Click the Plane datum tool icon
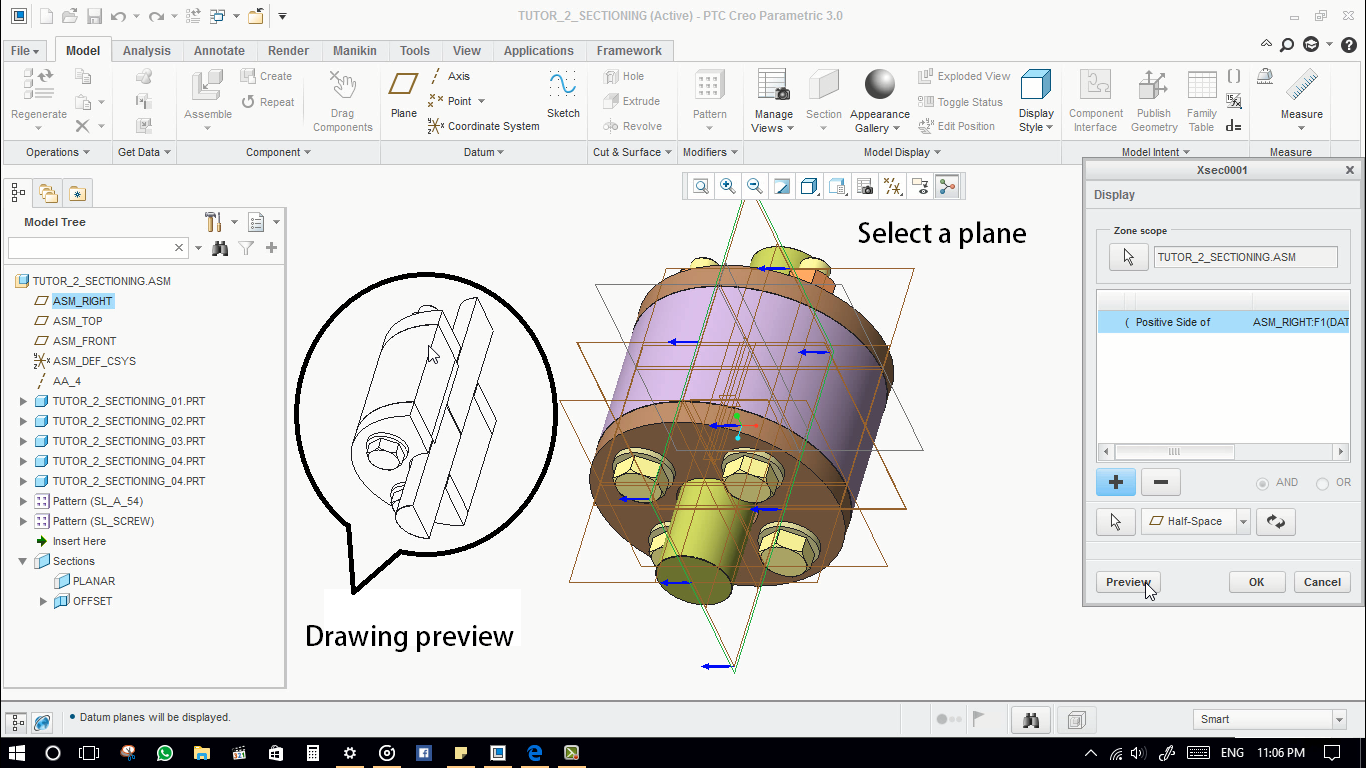This screenshot has width=1366, height=768. pos(404,84)
